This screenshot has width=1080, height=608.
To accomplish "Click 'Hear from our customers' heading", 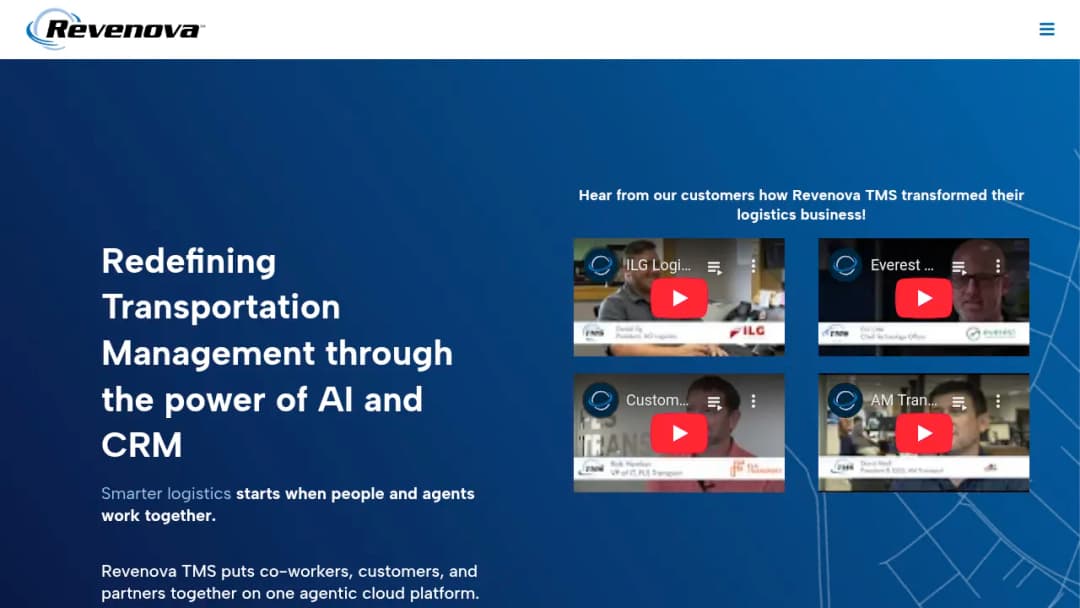I will (x=801, y=205).
